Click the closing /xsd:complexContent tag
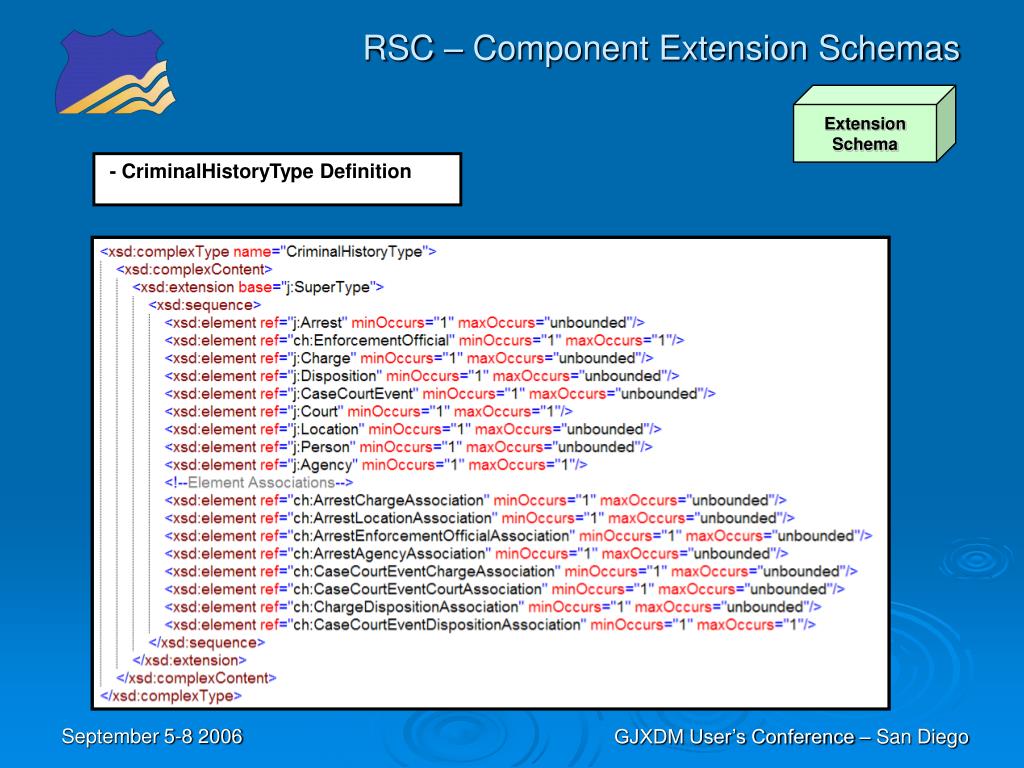This screenshot has width=1024, height=768. coord(196,678)
